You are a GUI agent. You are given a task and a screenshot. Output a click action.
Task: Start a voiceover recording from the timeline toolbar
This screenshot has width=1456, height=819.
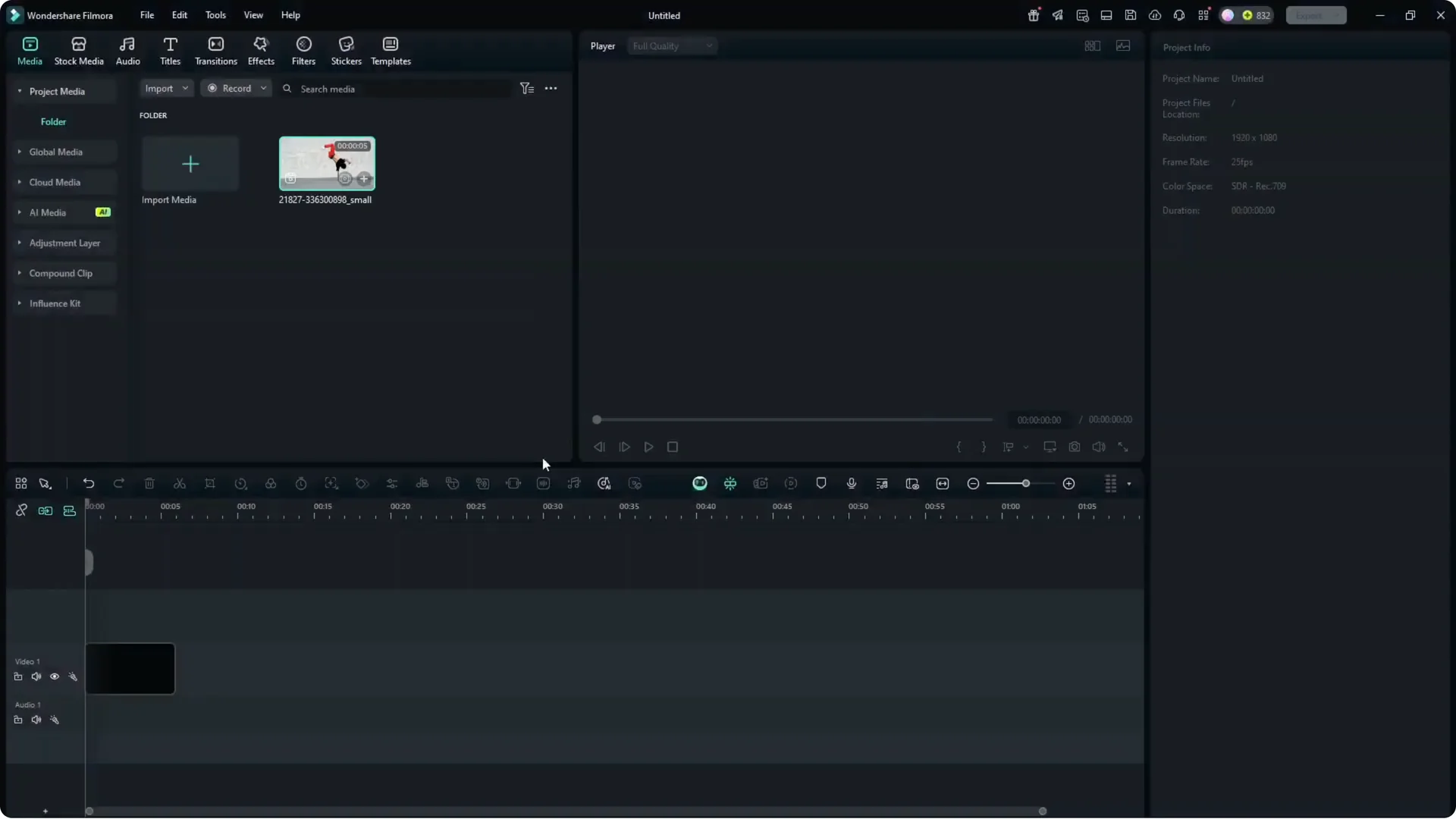tap(851, 483)
